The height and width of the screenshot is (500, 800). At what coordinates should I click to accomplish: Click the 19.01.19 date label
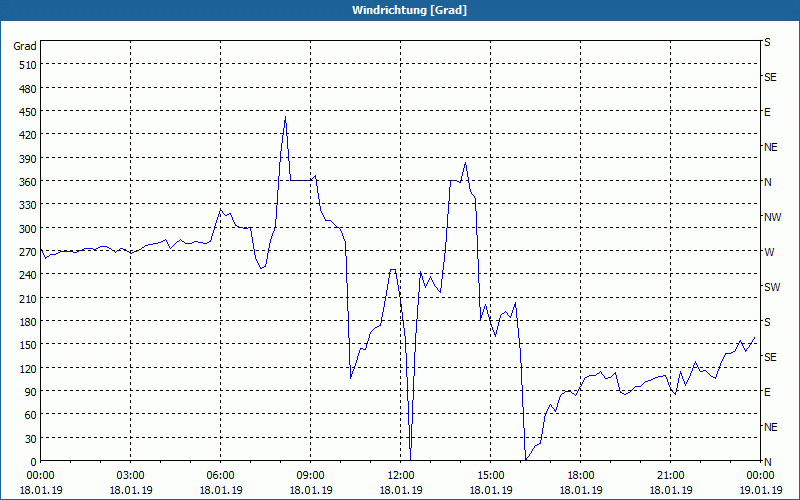(x=760, y=490)
